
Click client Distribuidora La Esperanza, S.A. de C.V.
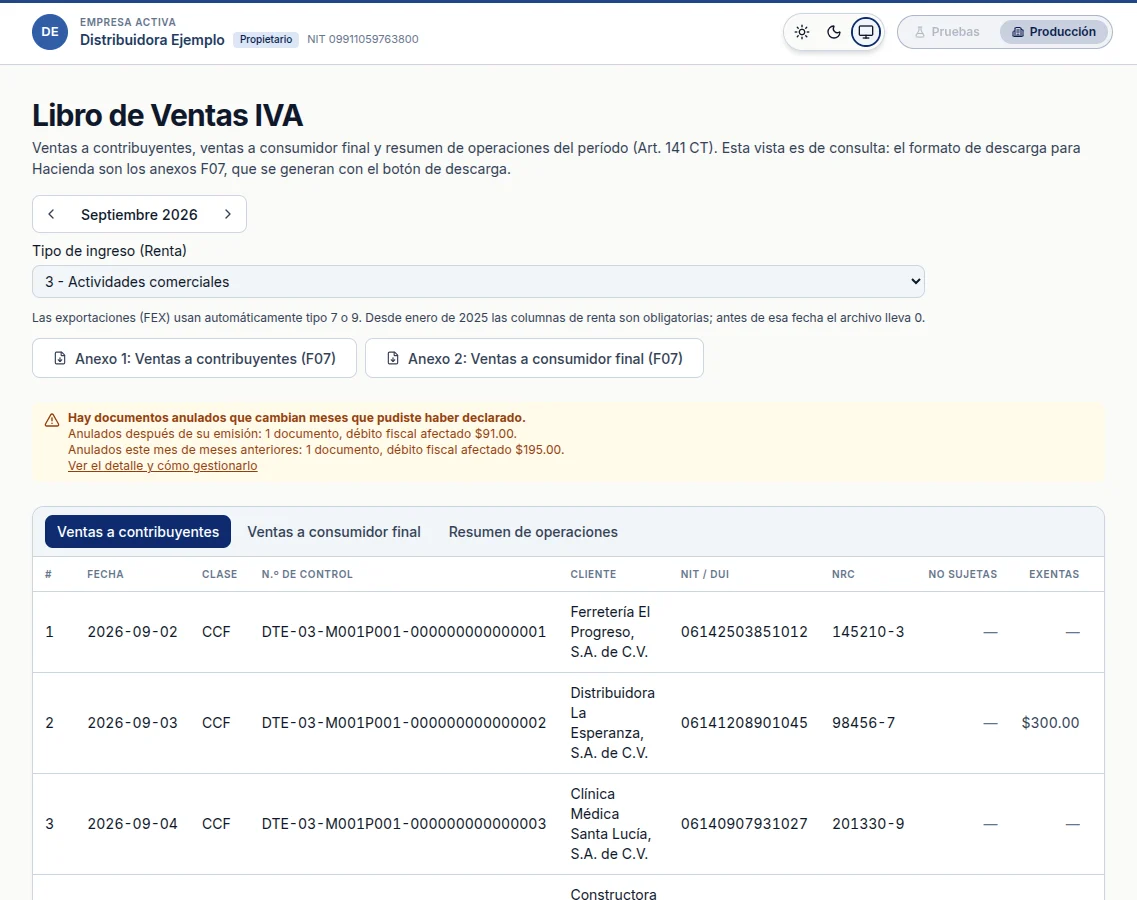pyautogui.click(x=612, y=722)
